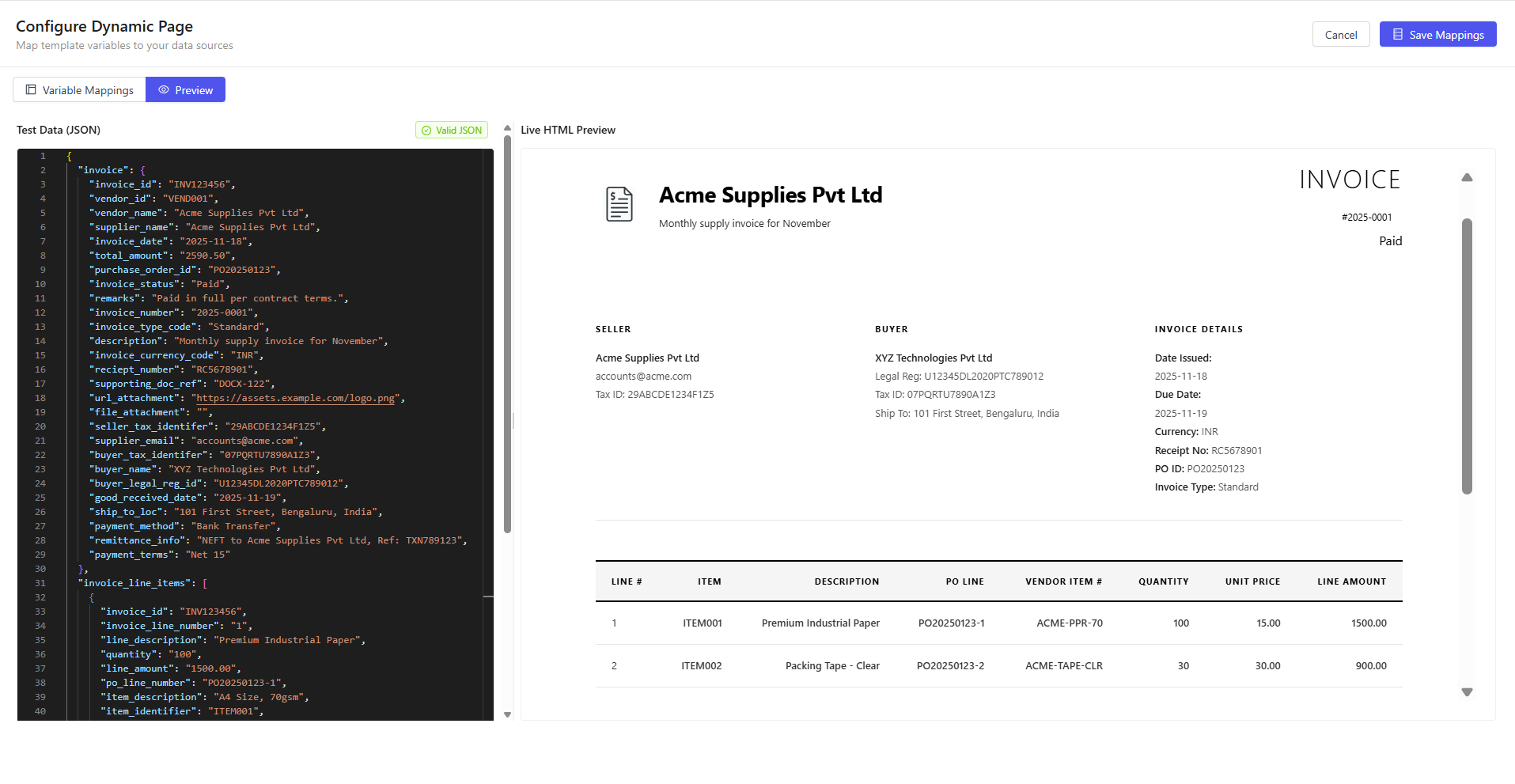Click the up arrow of the preview scrollbar
This screenshot has width=1515, height=784.
coord(1468,177)
